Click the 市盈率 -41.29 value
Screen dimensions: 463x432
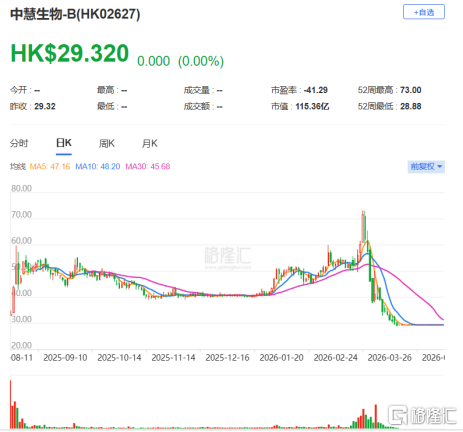click(316, 90)
